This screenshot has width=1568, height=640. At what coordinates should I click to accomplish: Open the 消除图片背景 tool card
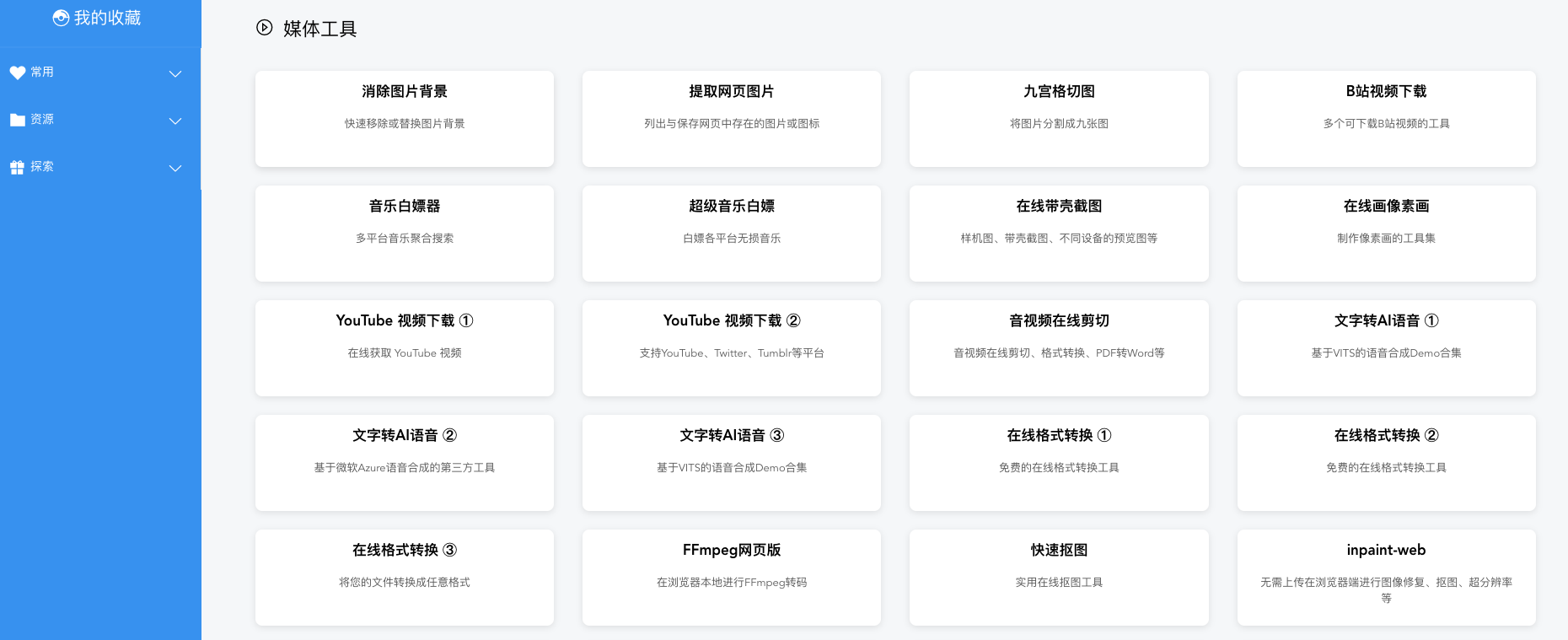[x=405, y=118]
